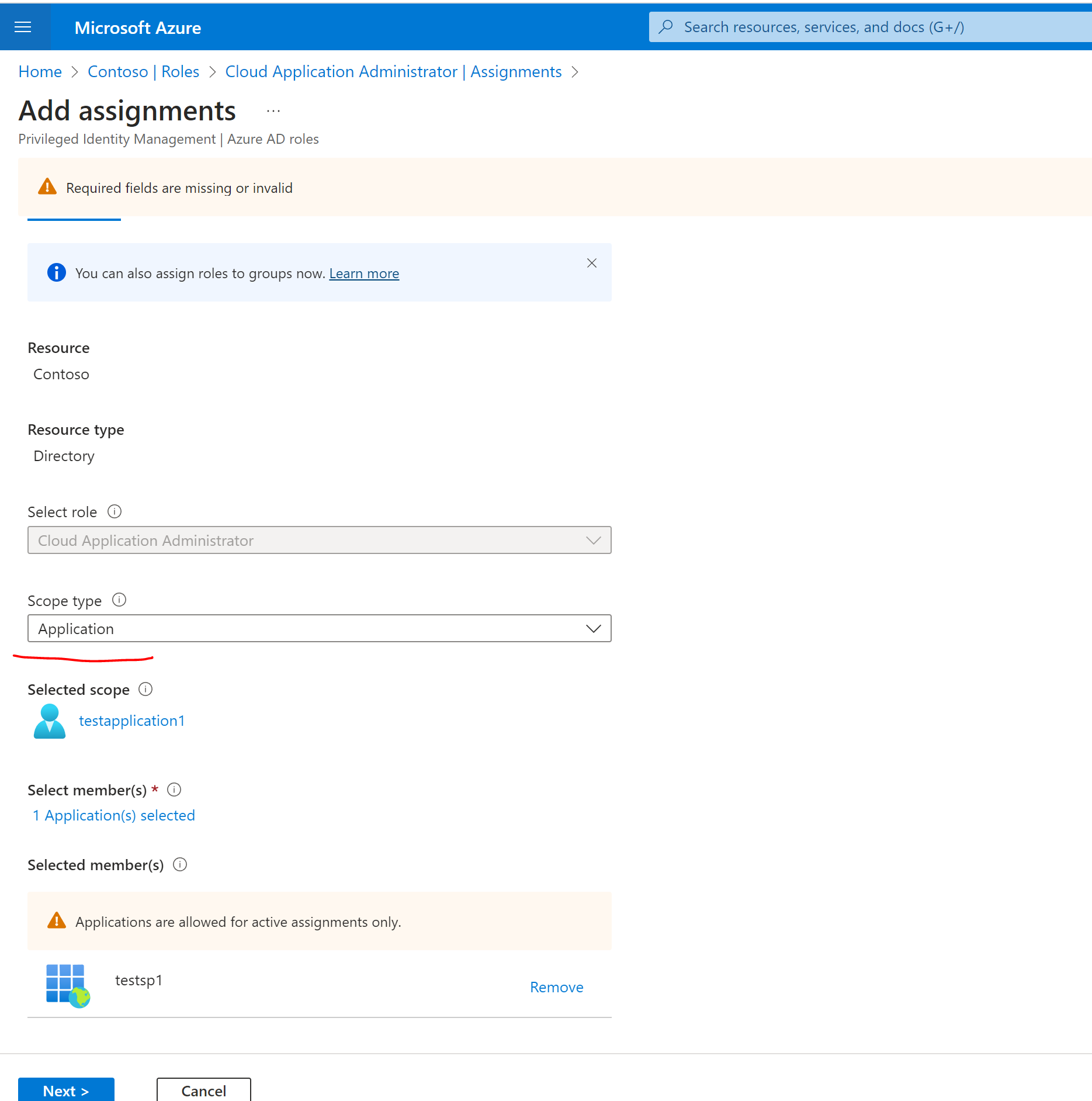Open Contoso | Roles from the breadcrumb

click(143, 71)
